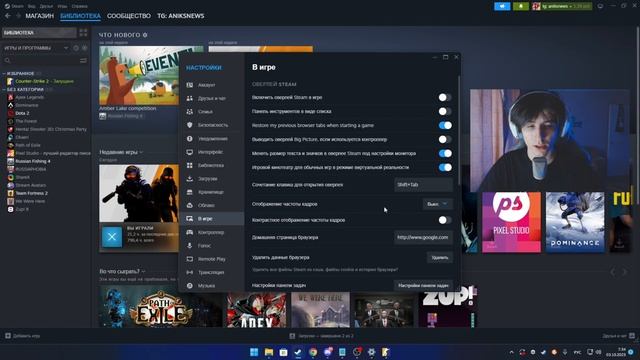
Task: Open the Справка menu
Action: tap(80, 6)
